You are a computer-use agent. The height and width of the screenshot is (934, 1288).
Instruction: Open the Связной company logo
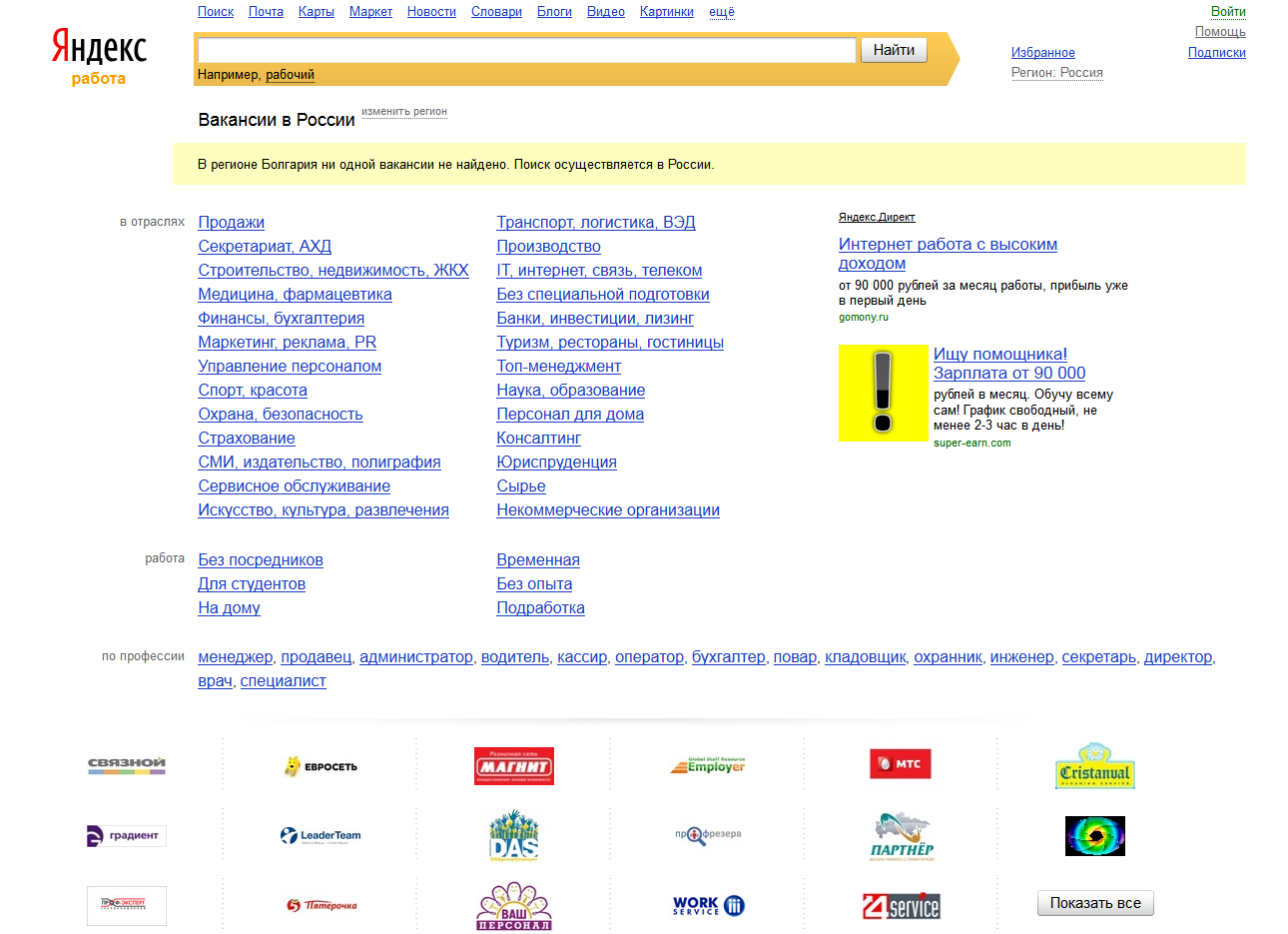tap(127, 766)
